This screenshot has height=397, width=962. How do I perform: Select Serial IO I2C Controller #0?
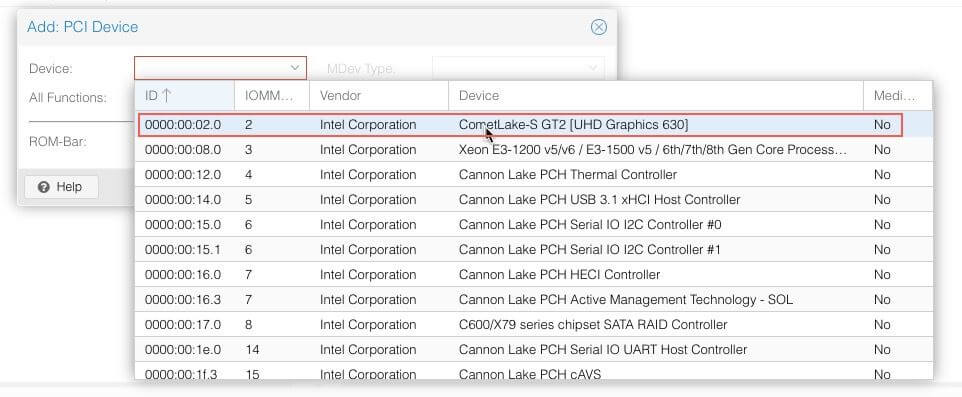[x=534, y=225]
